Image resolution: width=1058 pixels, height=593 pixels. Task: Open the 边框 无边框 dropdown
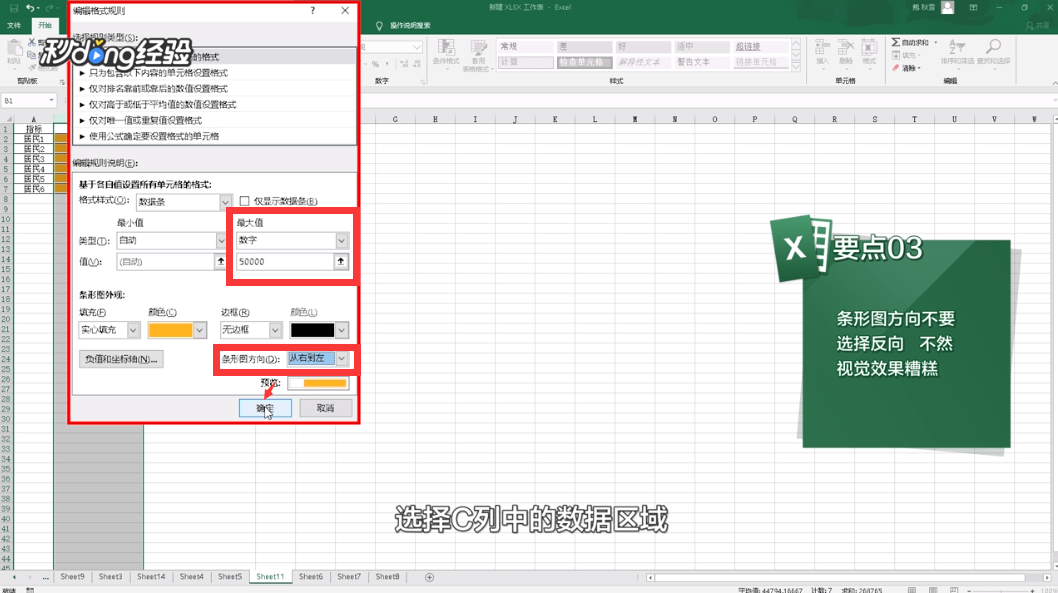coord(250,330)
